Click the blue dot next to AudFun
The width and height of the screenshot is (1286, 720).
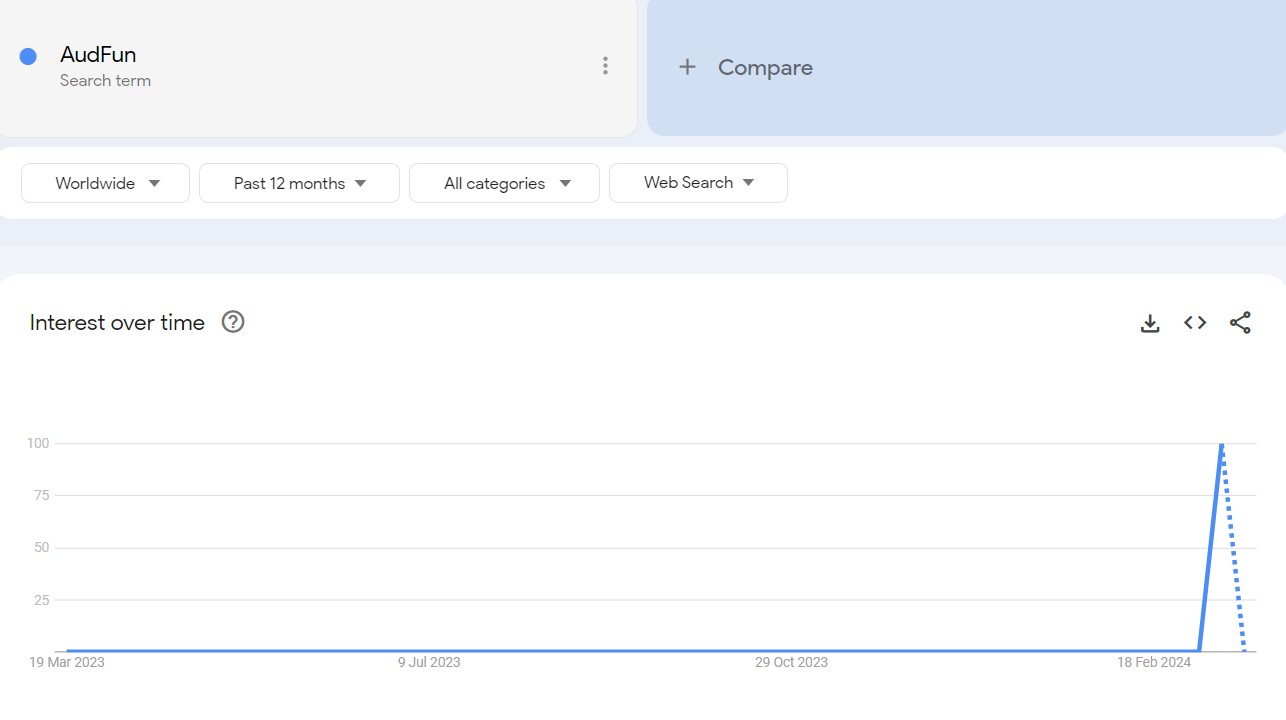28,56
